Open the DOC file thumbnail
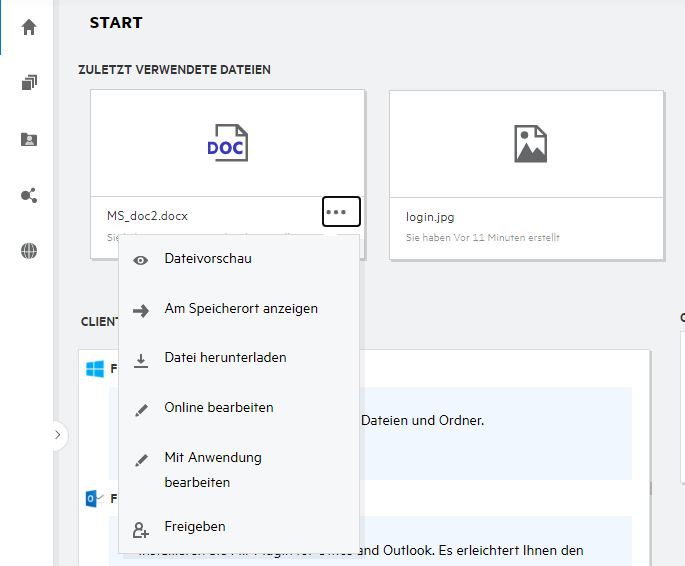Screen dimensions: 685x566 pos(227,144)
